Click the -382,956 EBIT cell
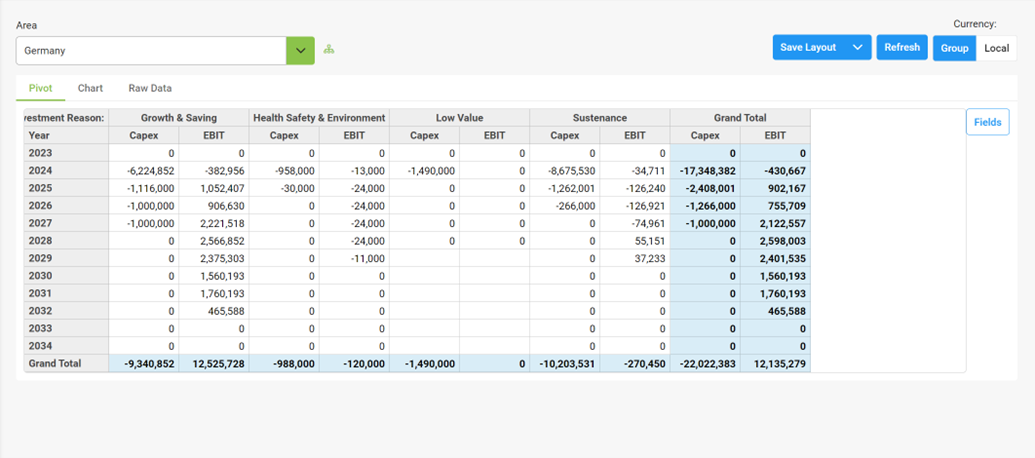 (214, 170)
